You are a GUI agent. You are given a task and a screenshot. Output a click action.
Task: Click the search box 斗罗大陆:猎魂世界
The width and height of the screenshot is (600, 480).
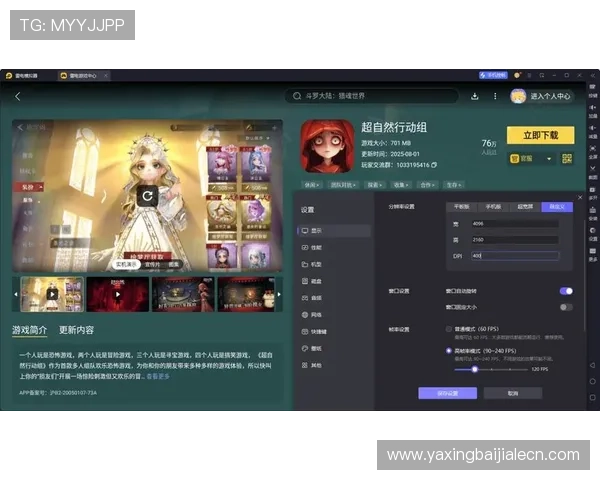coord(371,96)
